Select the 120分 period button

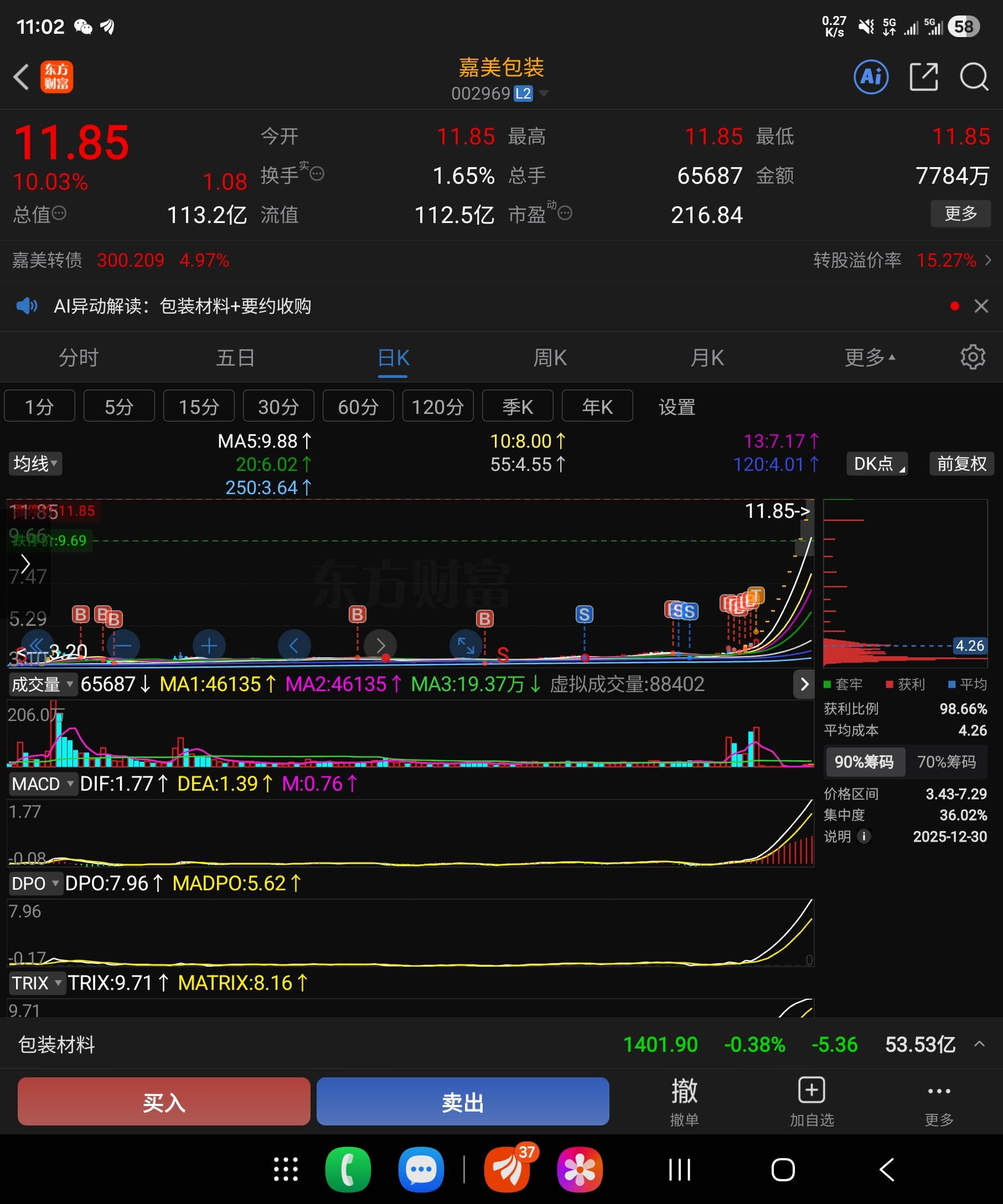pyautogui.click(x=438, y=406)
